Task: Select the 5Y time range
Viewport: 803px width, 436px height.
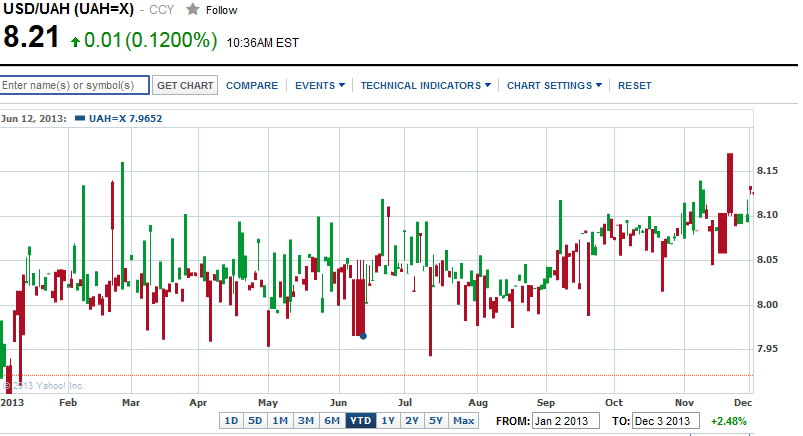Action: coord(436,421)
